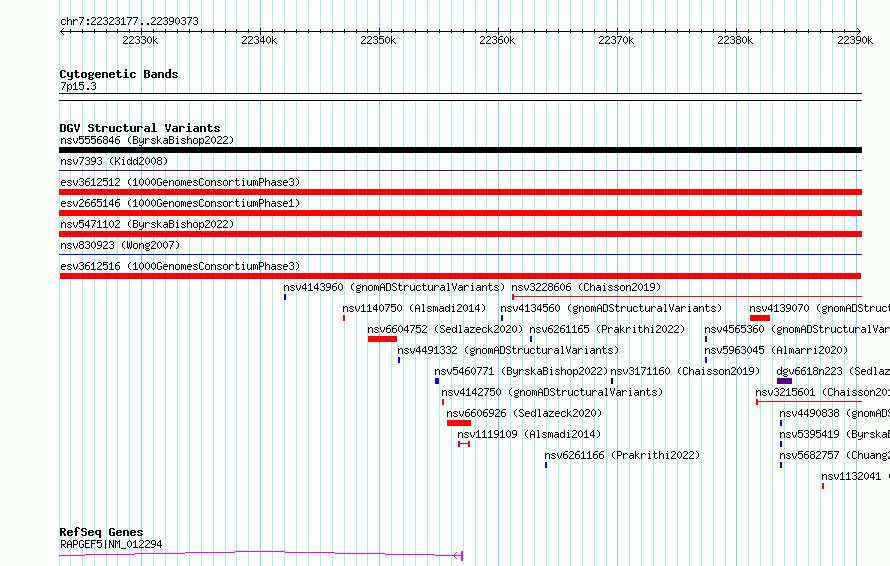The width and height of the screenshot is (890, 566).
Task: Click the nsv5556846 black variant bar
Action: point(460,150)
